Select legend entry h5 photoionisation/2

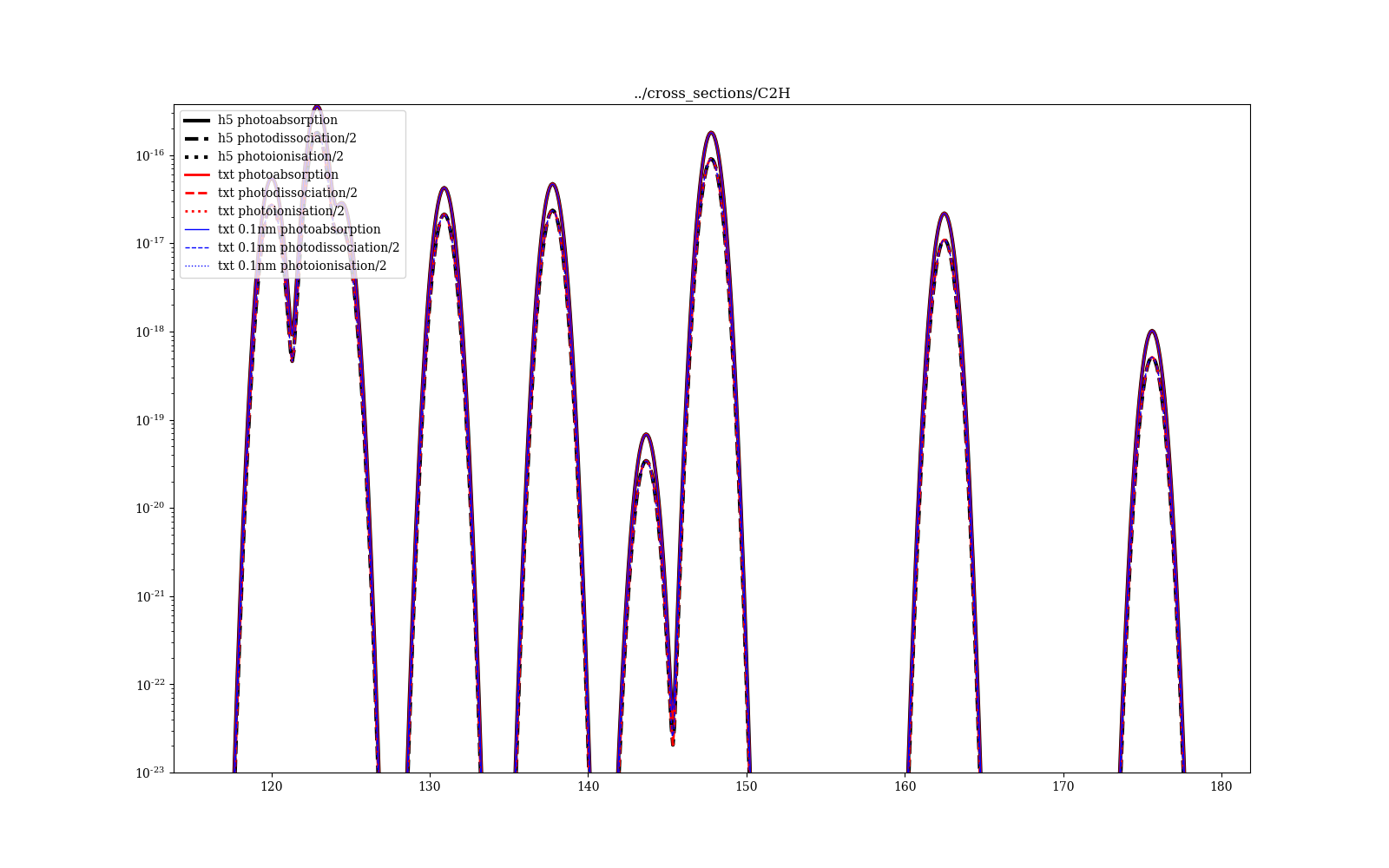pyautogui.click(x=264, y=156)
